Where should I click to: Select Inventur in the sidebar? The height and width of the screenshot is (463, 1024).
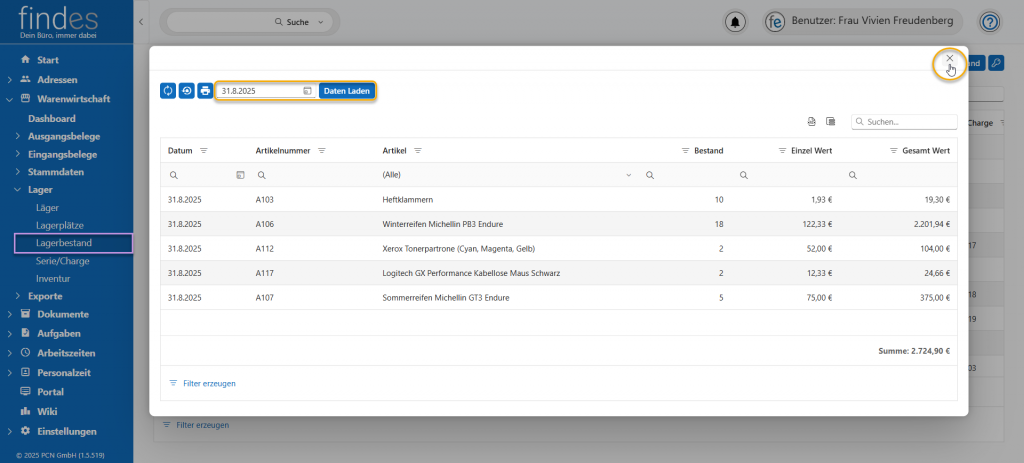(x=53, y=278)
